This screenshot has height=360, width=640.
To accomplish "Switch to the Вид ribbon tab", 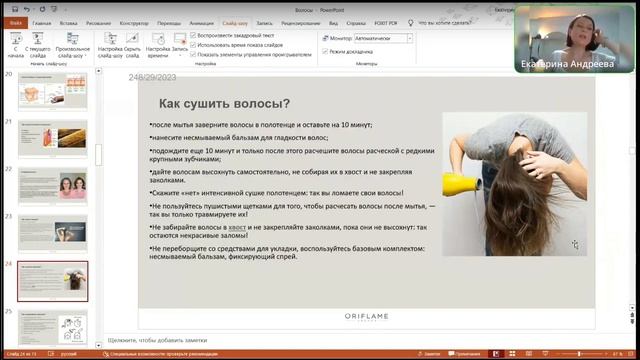I will [333, 23].
